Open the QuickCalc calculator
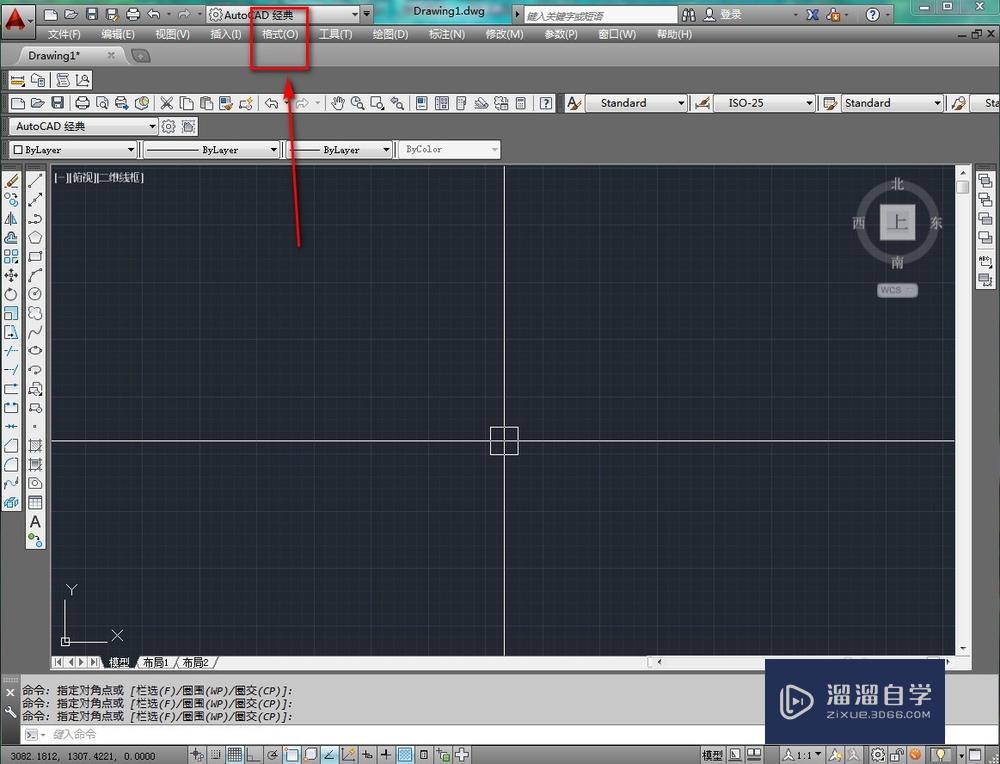Image resolution: width=1000 pixels, height=764 pixels. tap(521, 103)
